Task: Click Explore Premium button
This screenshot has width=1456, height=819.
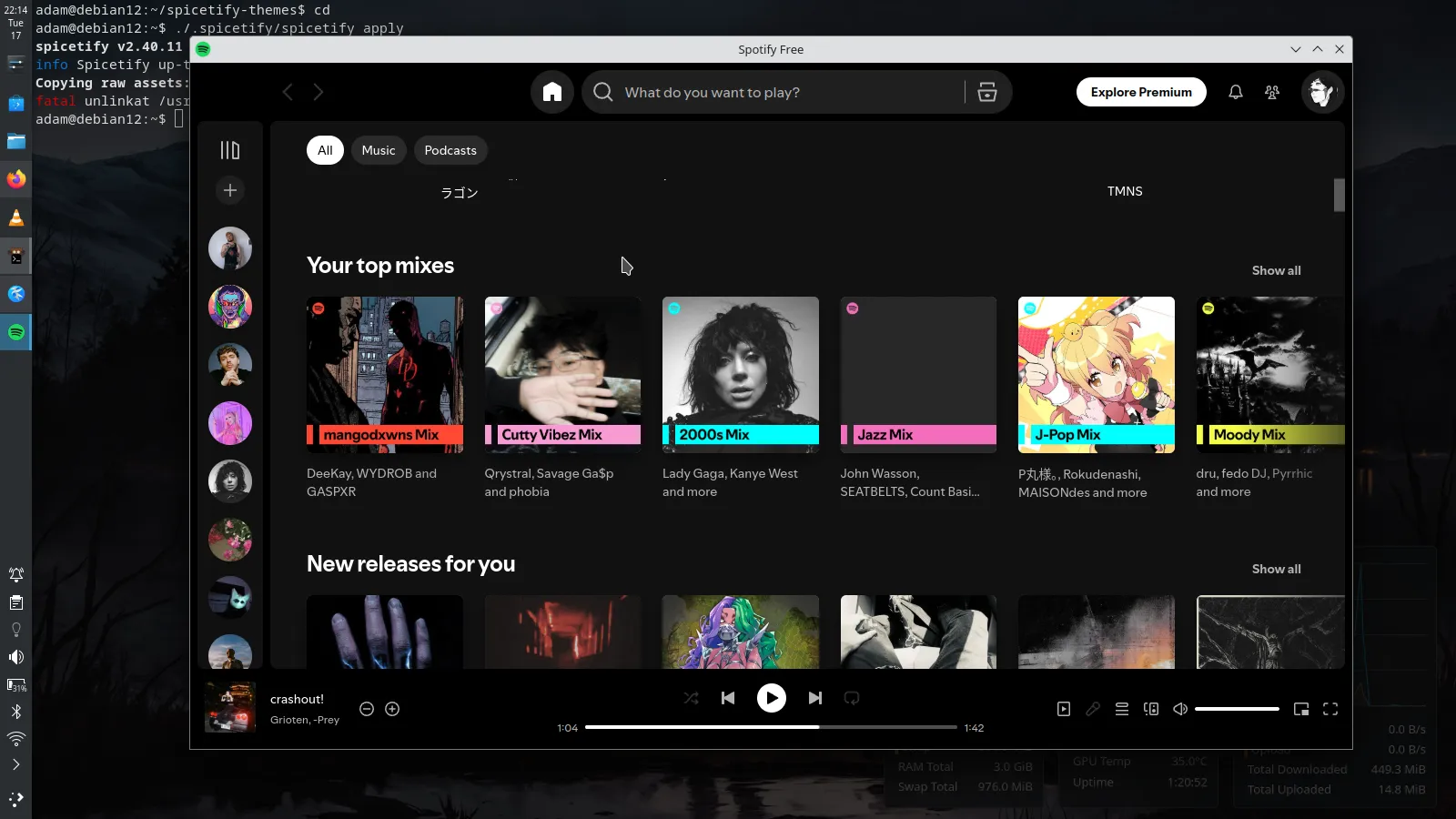Action: (1141, 92)
